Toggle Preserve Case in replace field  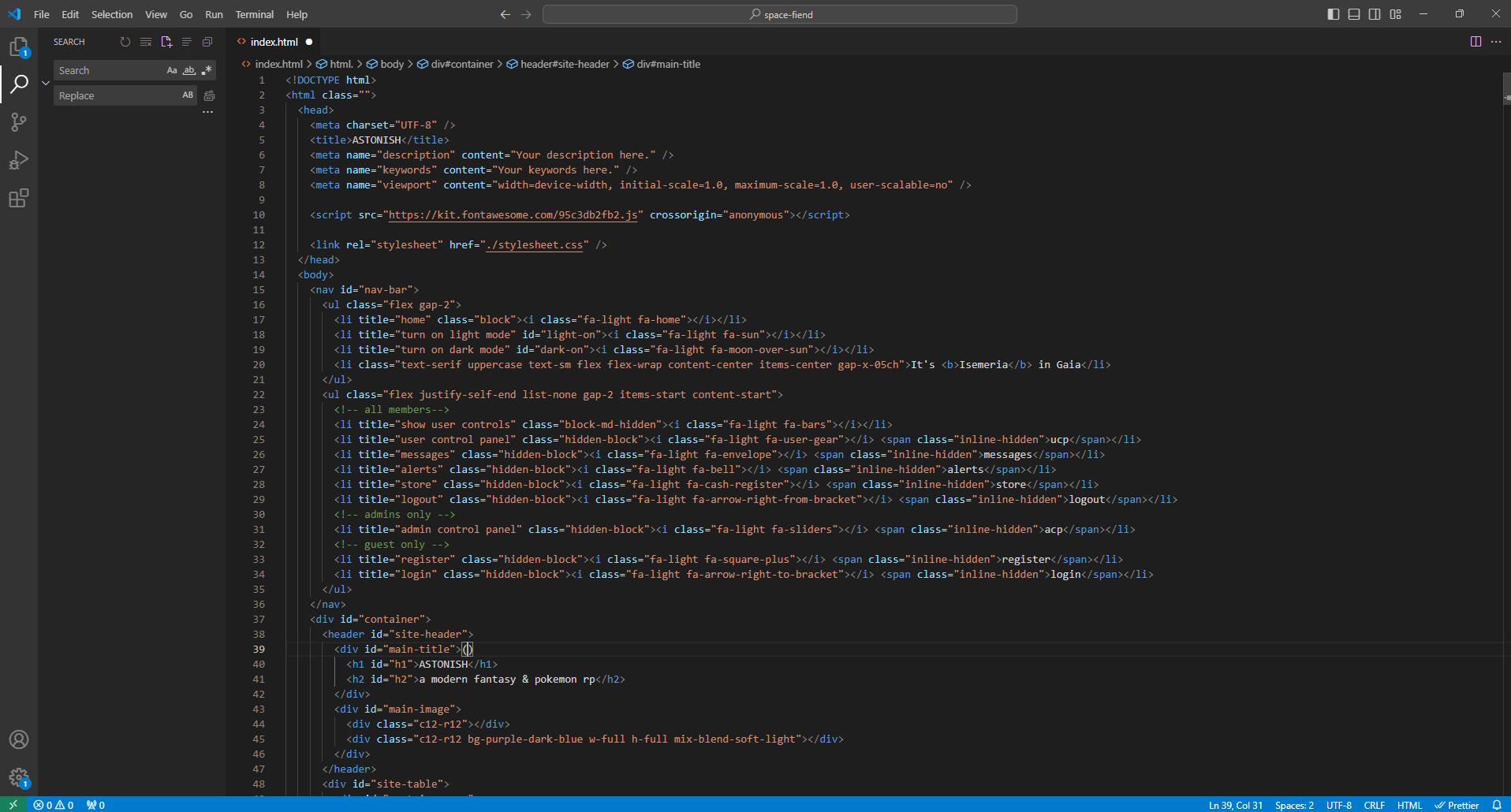click(188, 95)
